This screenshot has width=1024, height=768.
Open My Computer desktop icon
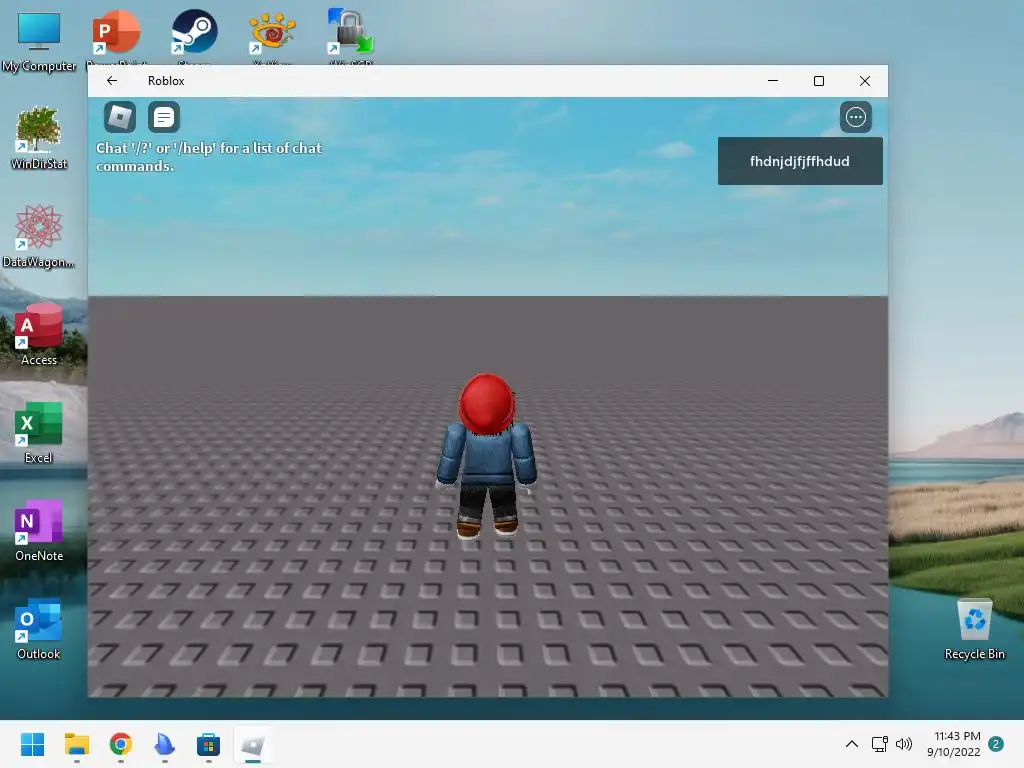(39, 40)
